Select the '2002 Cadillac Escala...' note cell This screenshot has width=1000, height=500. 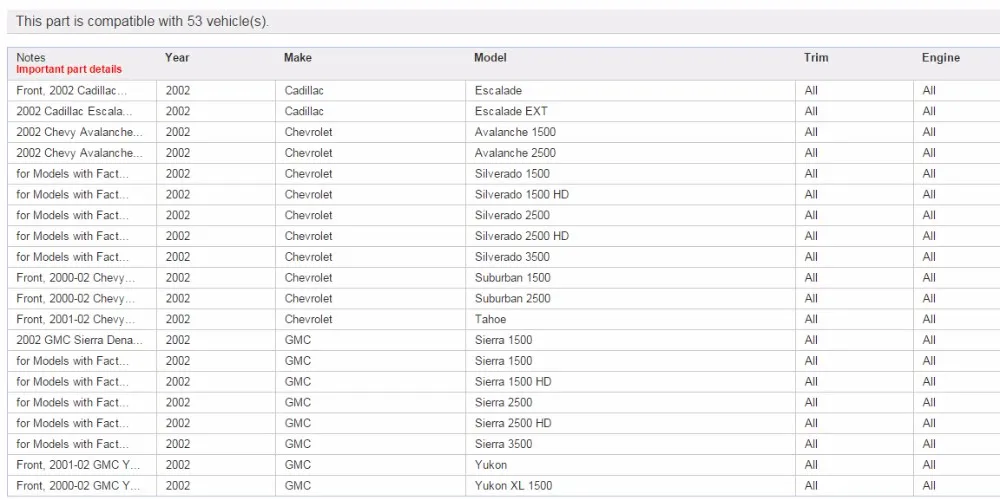pyautogui.click(x=82, y=112)
